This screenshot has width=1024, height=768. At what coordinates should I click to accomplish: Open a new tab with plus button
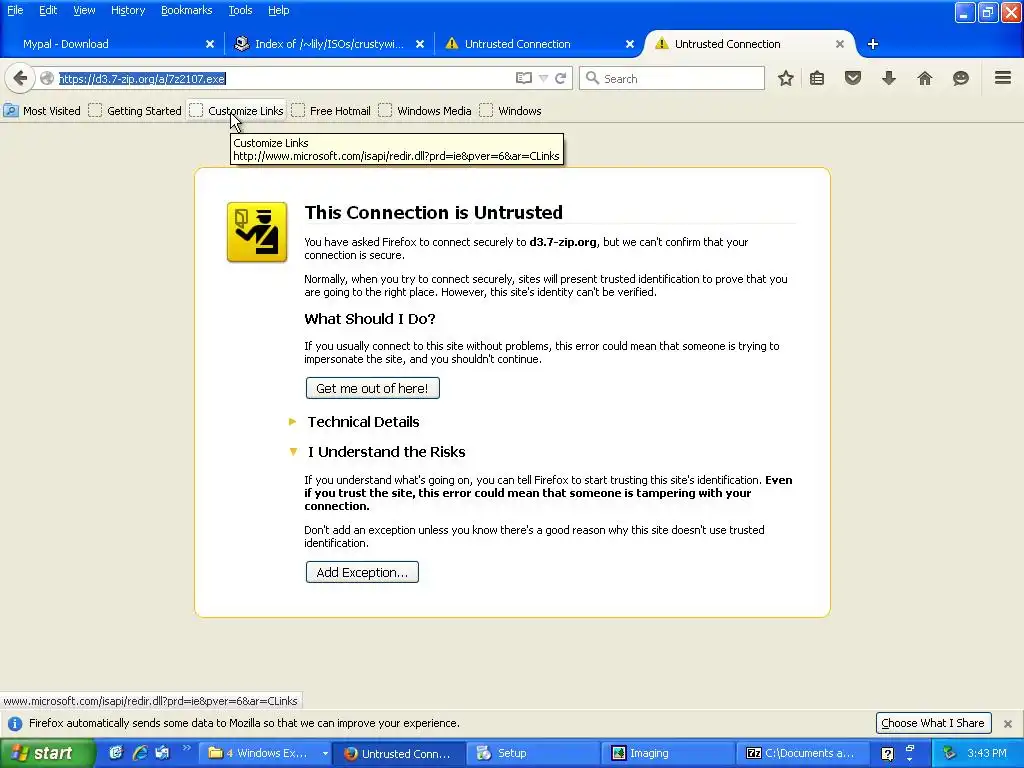click(x=872, y=44)
